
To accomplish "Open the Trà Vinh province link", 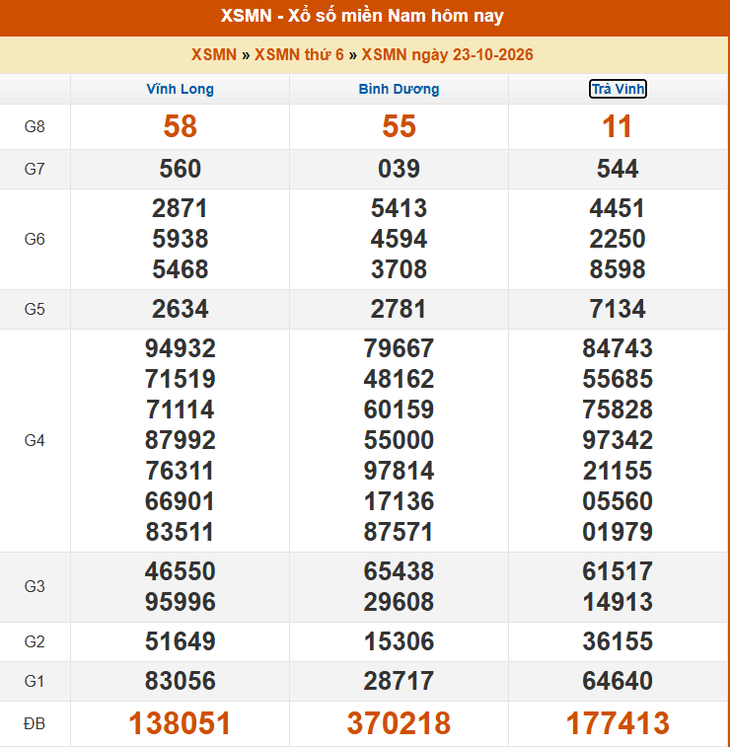I will 618,89.
